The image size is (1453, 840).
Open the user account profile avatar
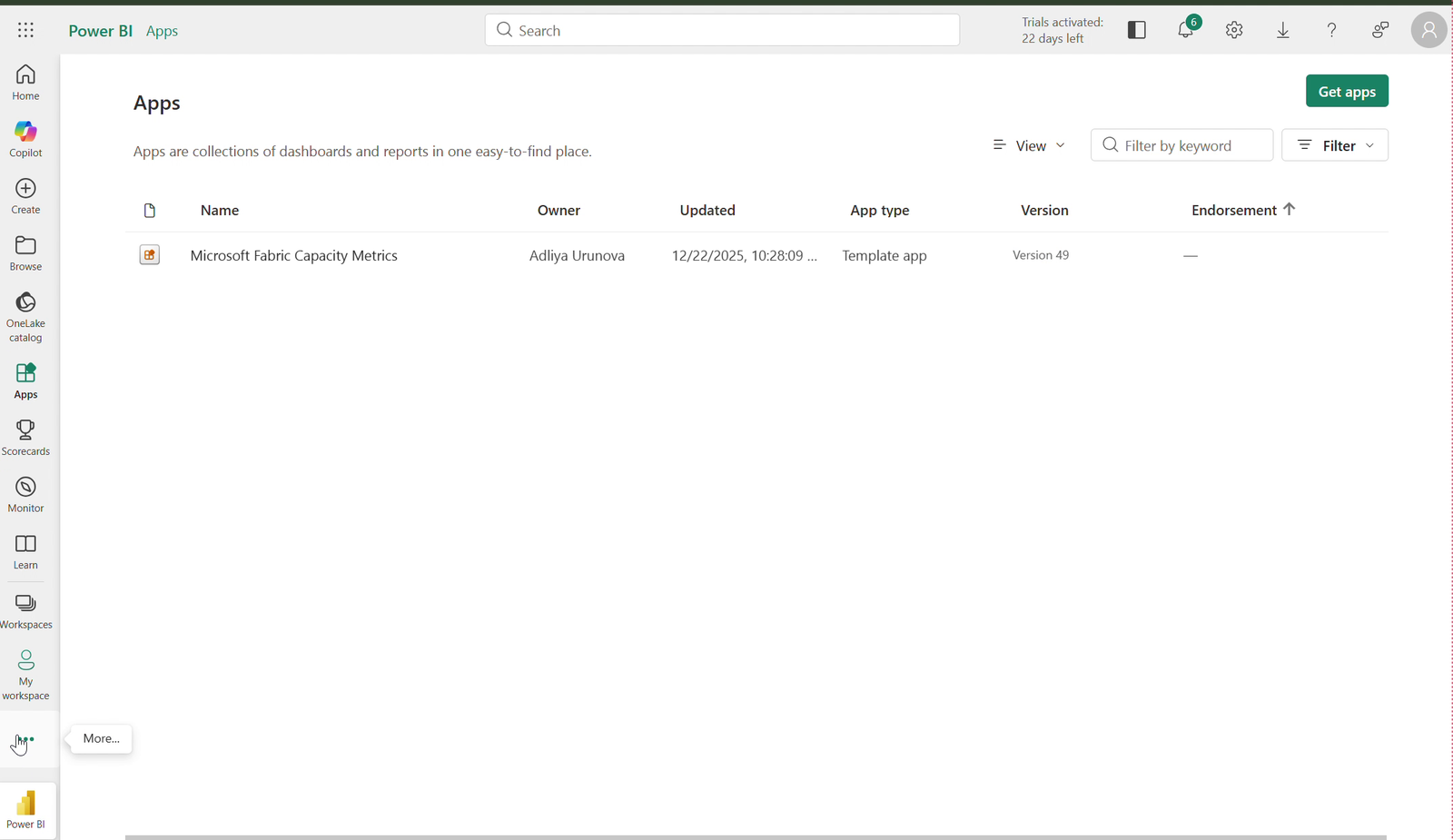click(x=1428, y=30)
